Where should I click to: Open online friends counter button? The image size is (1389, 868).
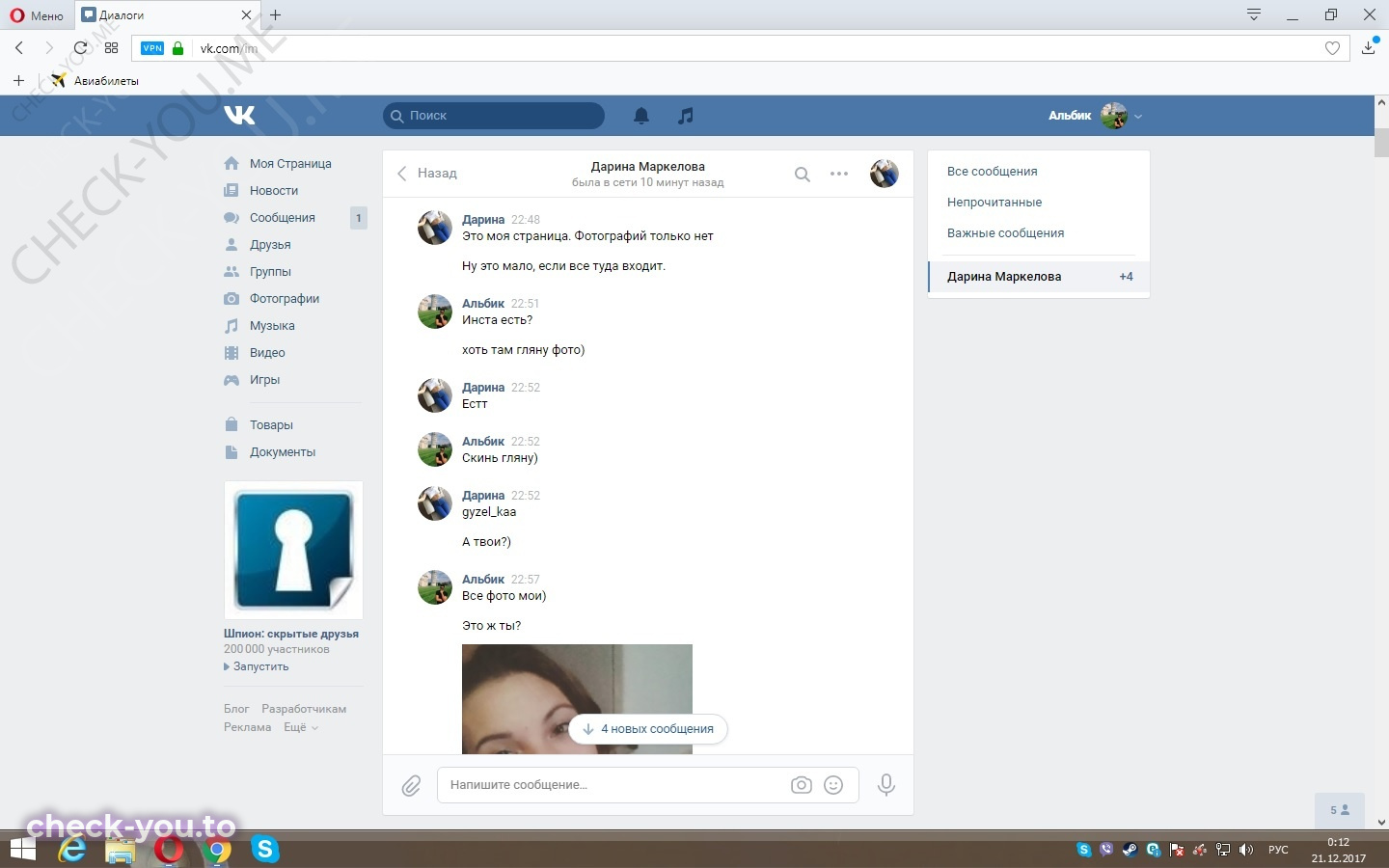tap(1340, 810)
